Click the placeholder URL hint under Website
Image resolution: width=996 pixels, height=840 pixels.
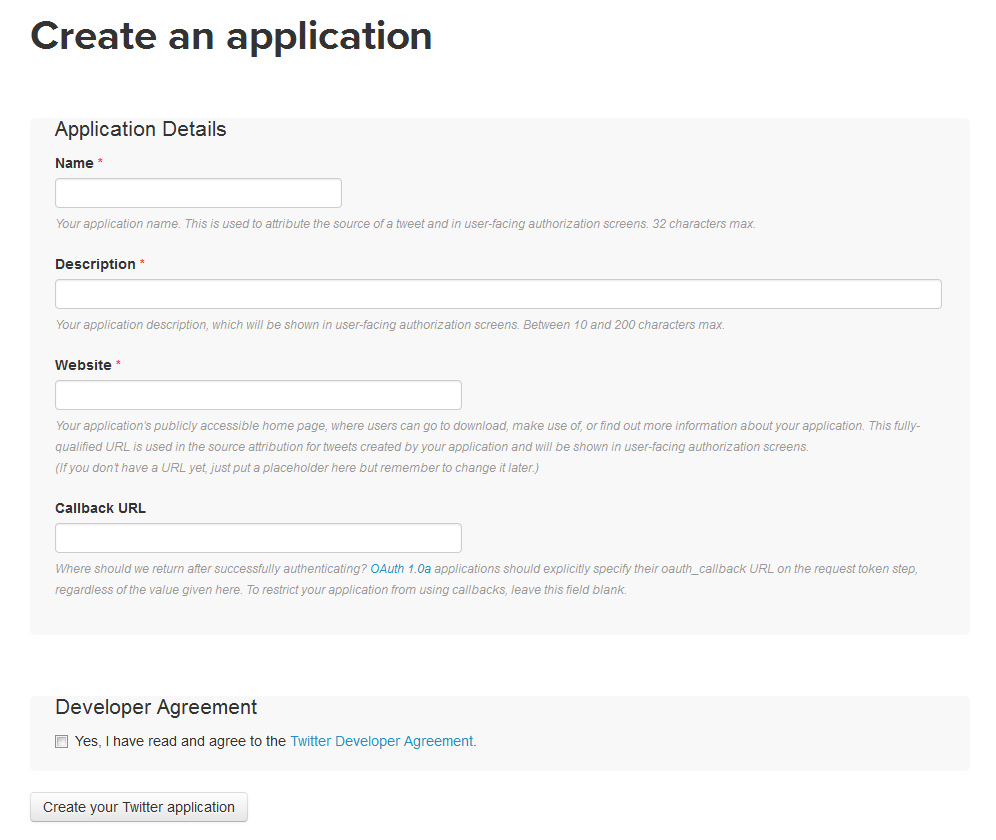[297, 468]
